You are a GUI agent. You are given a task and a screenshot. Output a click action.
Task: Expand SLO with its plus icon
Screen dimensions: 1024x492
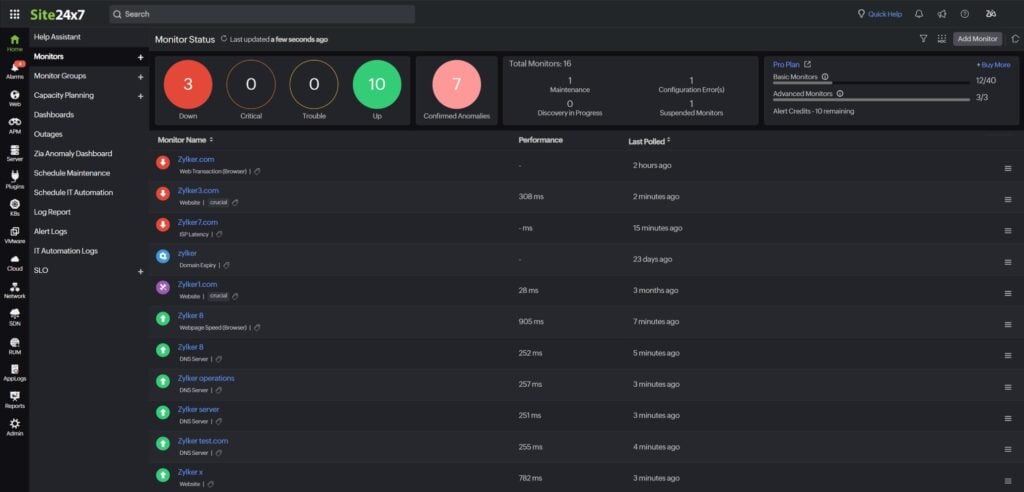(140, 271)
